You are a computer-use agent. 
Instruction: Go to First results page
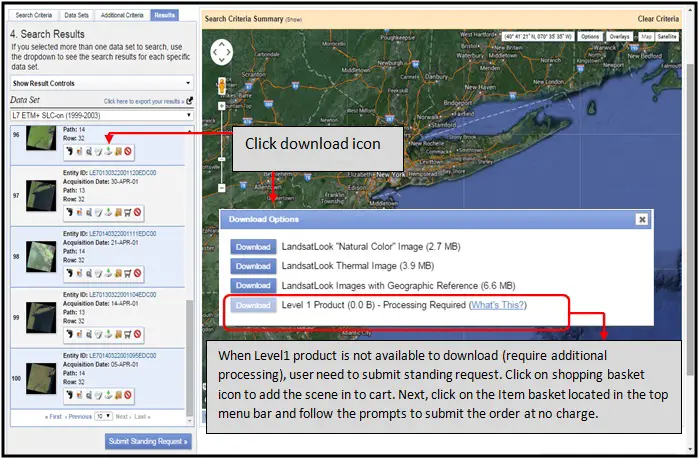tap(53, 417)
